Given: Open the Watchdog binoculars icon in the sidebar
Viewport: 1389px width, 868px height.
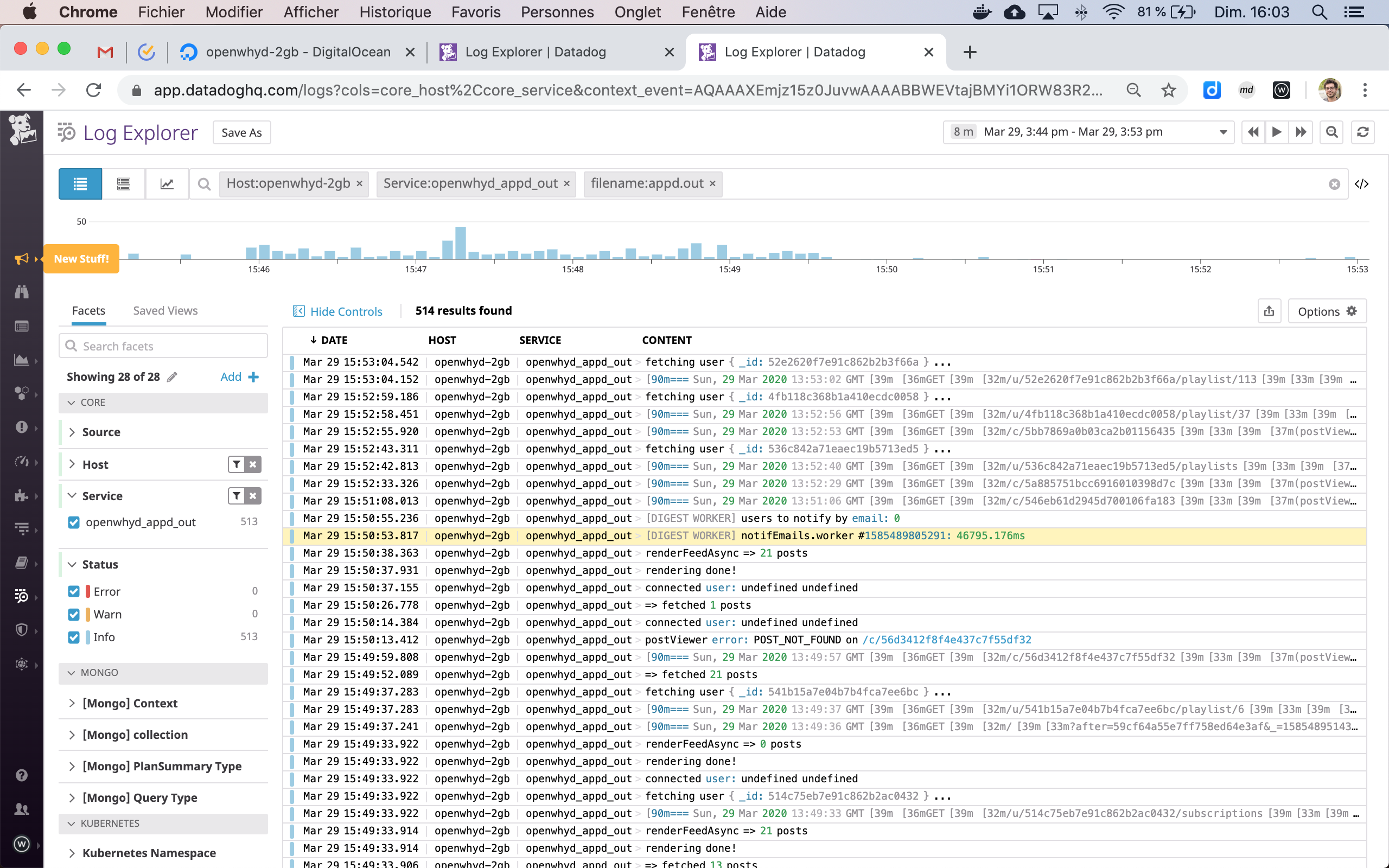Looking at the screenshot, I should (22, 292).
